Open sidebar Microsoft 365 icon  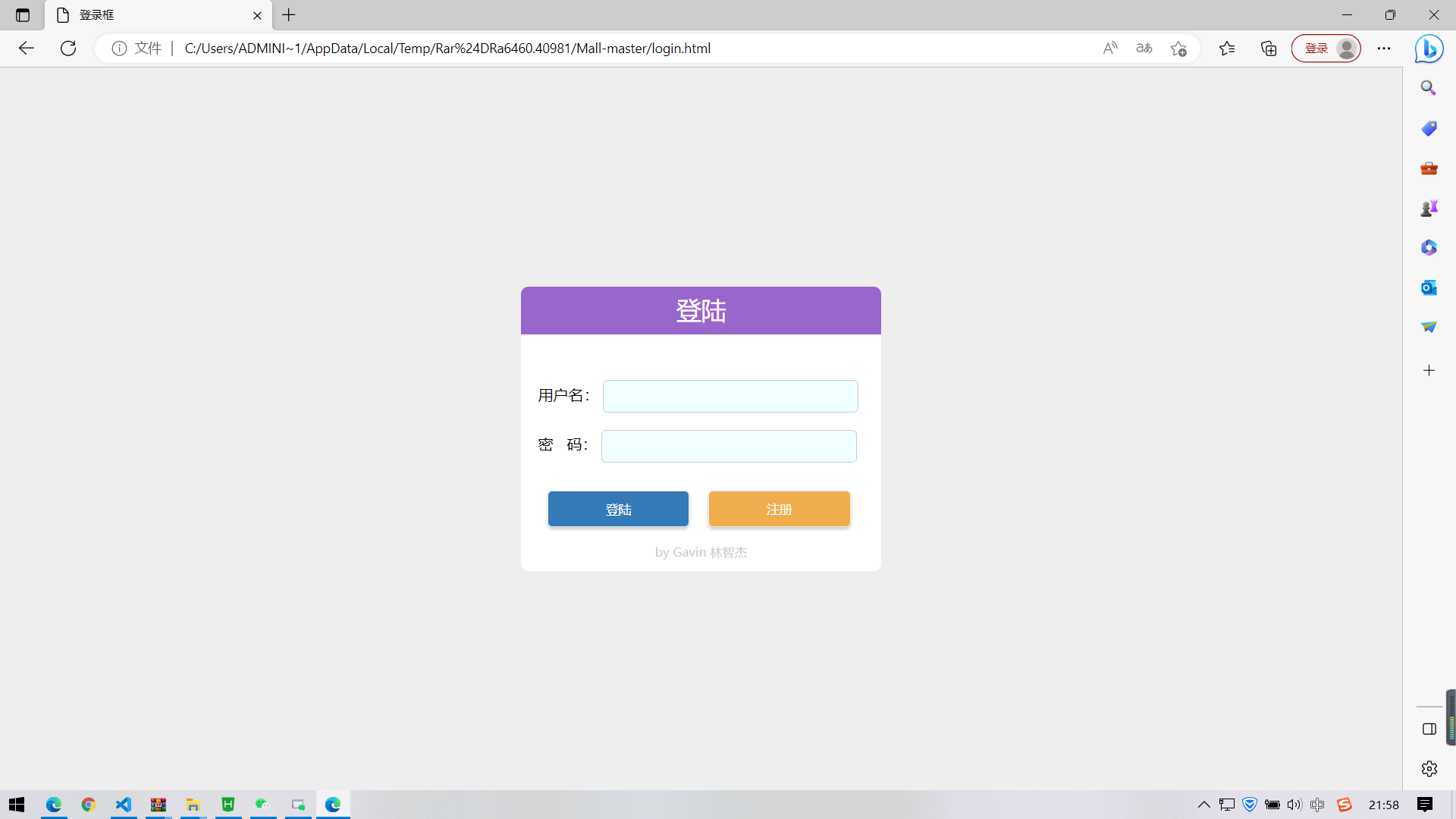(x=1429, y=247)
